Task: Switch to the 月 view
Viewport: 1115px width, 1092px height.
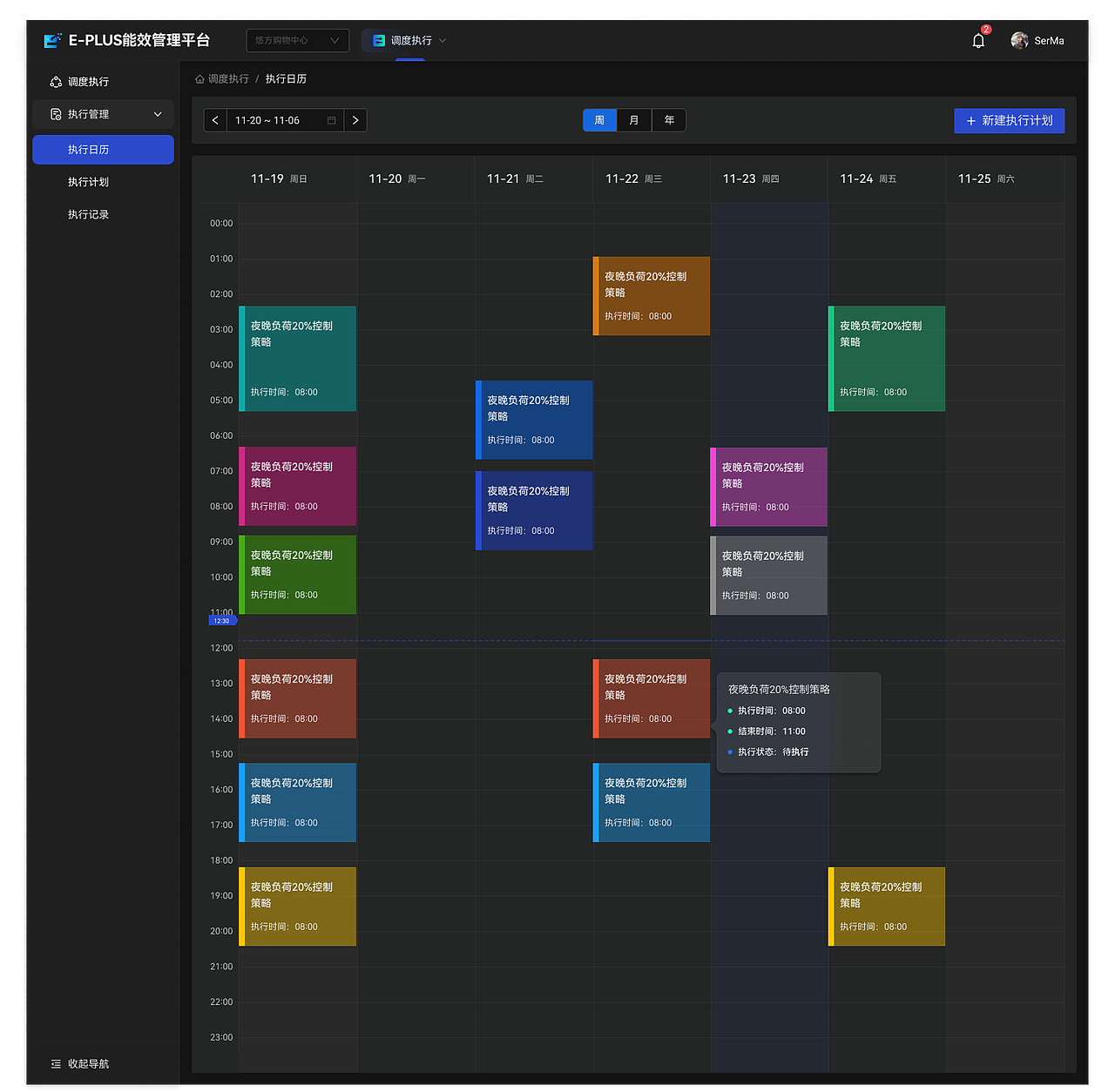Action: click(634, 120)
